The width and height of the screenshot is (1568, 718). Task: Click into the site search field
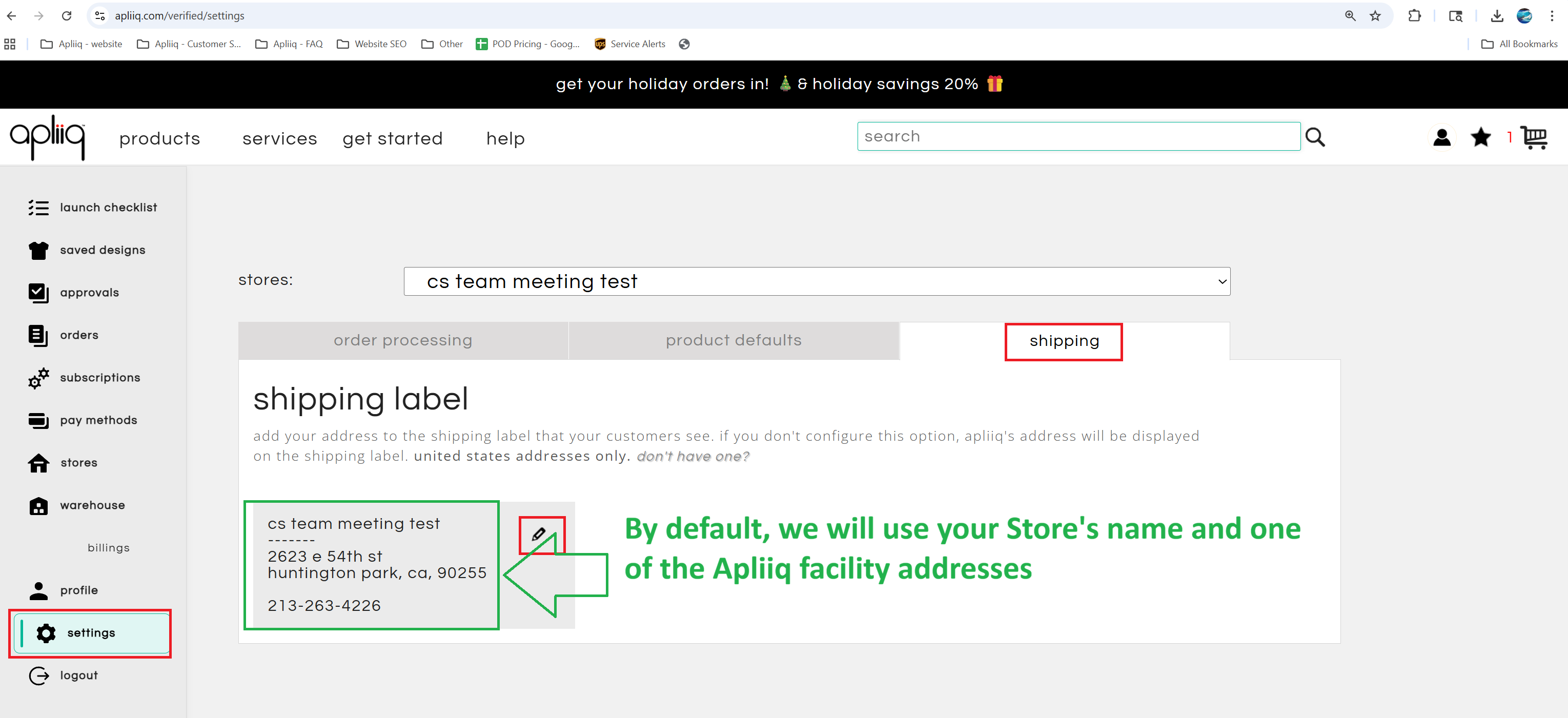click(1078, 136)
